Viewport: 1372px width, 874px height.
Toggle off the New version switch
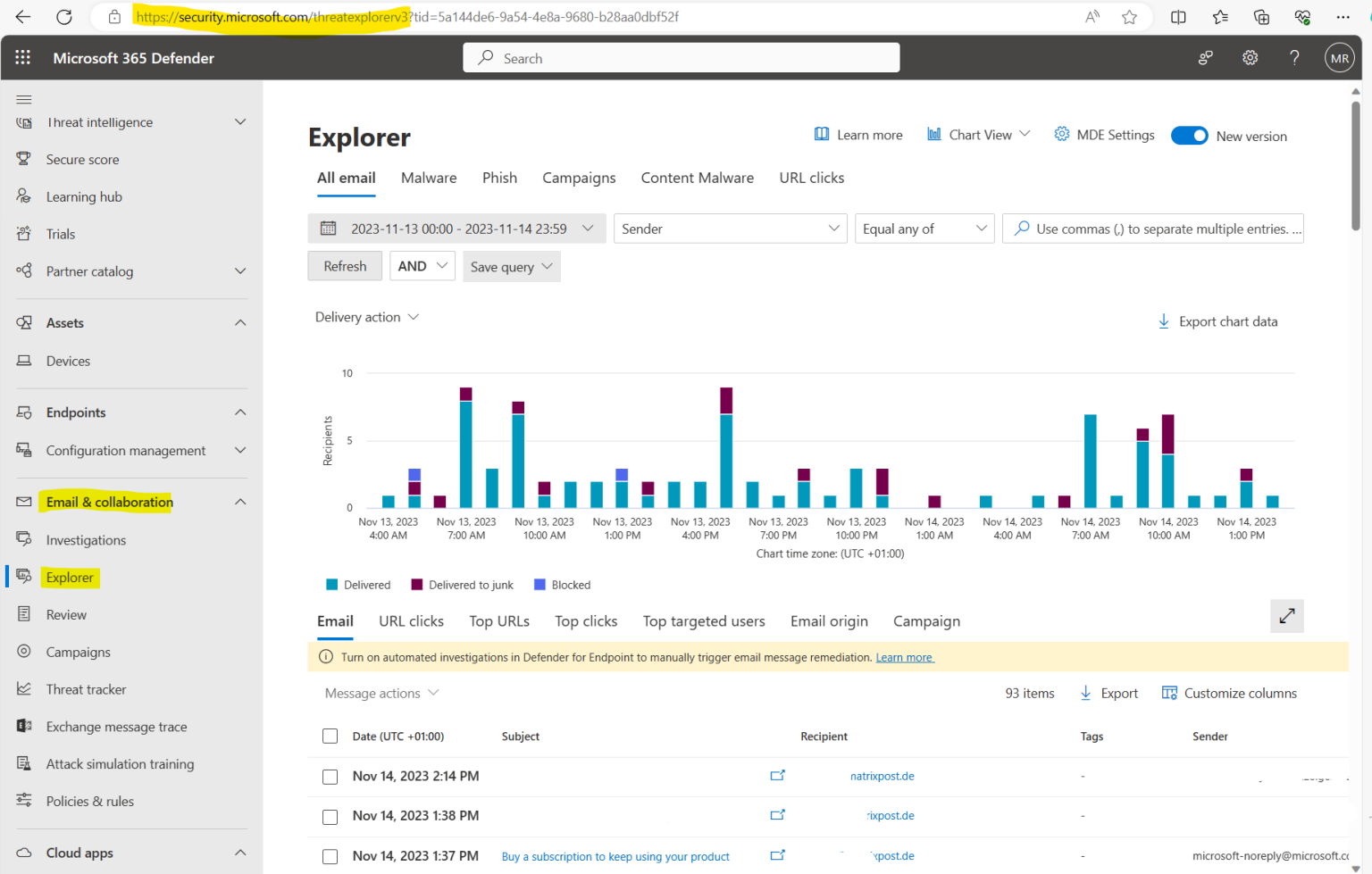click(x=1190, y=135)
